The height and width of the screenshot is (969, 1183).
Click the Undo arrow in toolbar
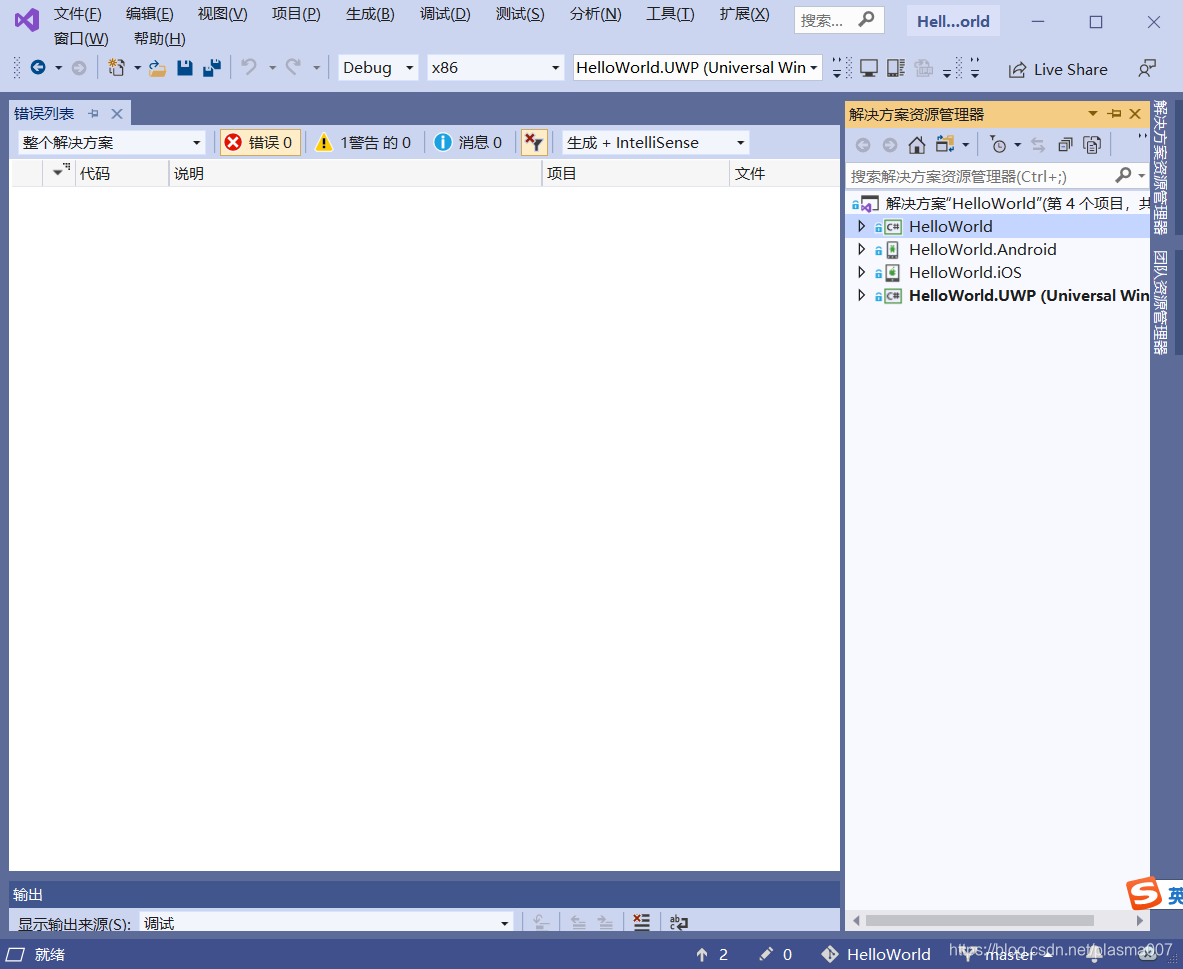(x=249, y=68)
